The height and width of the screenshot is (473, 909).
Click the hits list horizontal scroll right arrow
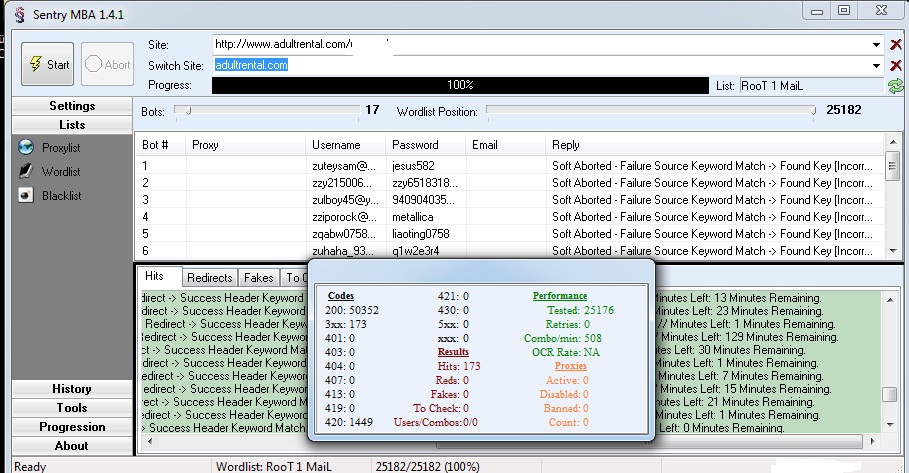coord(872,442)
